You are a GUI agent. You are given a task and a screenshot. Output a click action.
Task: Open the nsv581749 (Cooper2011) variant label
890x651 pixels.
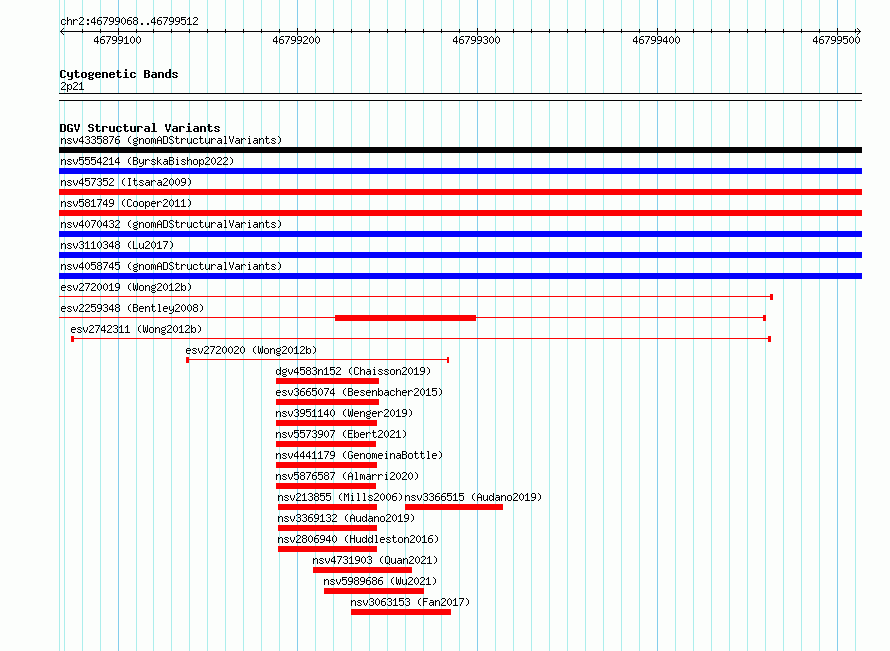[126, 203]
